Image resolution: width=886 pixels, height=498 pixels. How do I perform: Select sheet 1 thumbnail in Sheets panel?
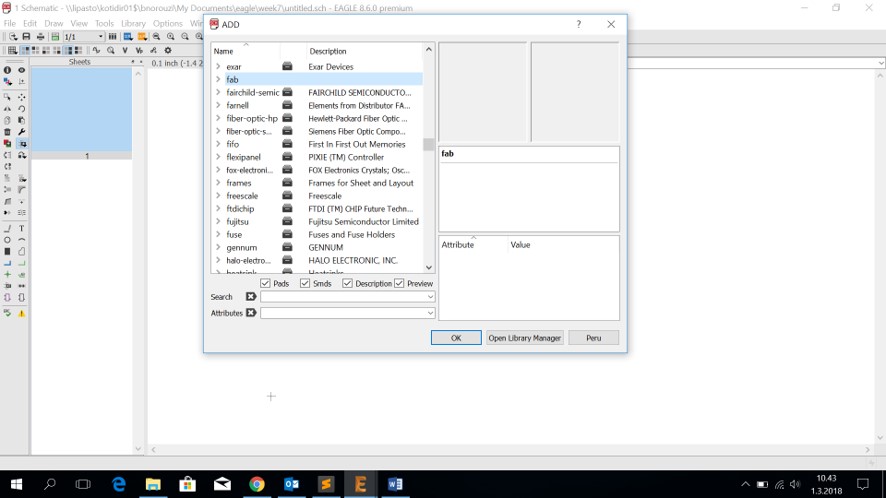pyautogui.click(x=82, y=110)
